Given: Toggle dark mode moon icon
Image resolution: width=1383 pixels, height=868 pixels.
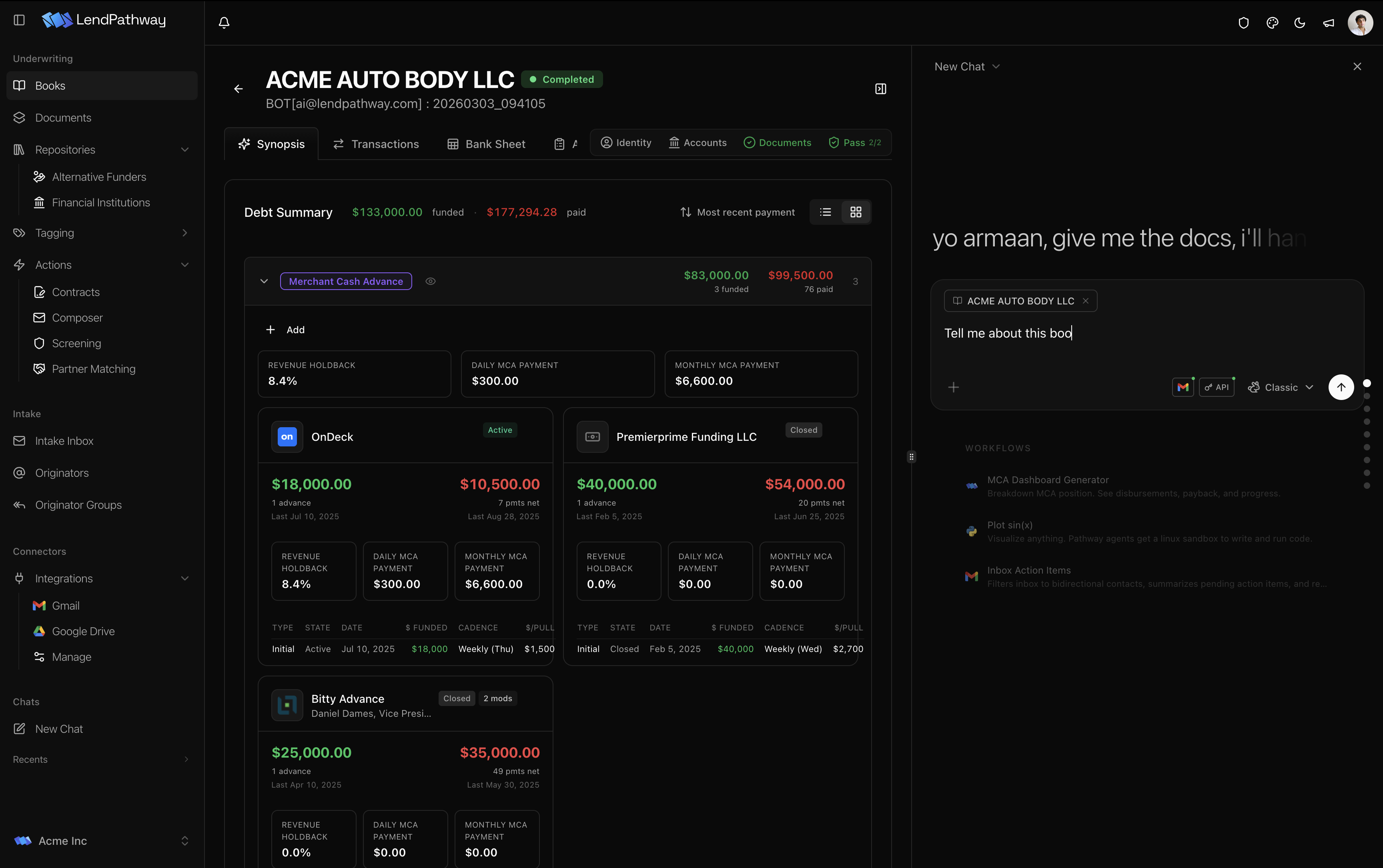Looking at the screenshot, I should pyautogui.click(x=1300, y=23).
